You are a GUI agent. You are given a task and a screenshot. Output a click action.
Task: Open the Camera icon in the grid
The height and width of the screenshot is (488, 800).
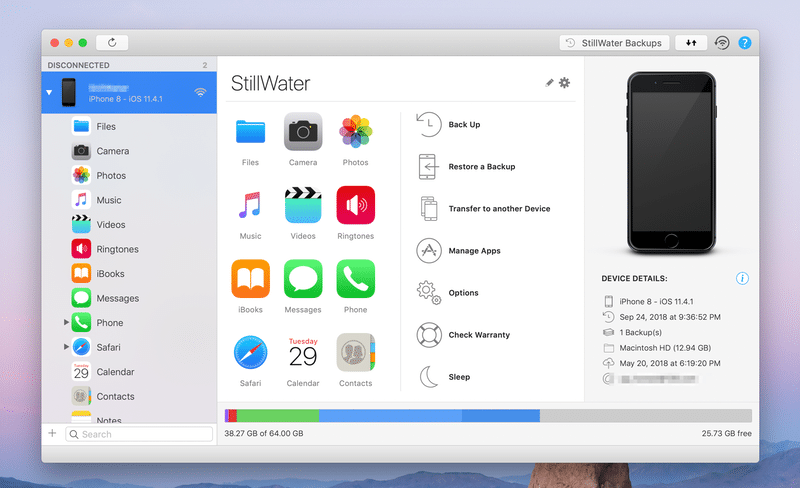pyautogui.click(x=303, y=132)
